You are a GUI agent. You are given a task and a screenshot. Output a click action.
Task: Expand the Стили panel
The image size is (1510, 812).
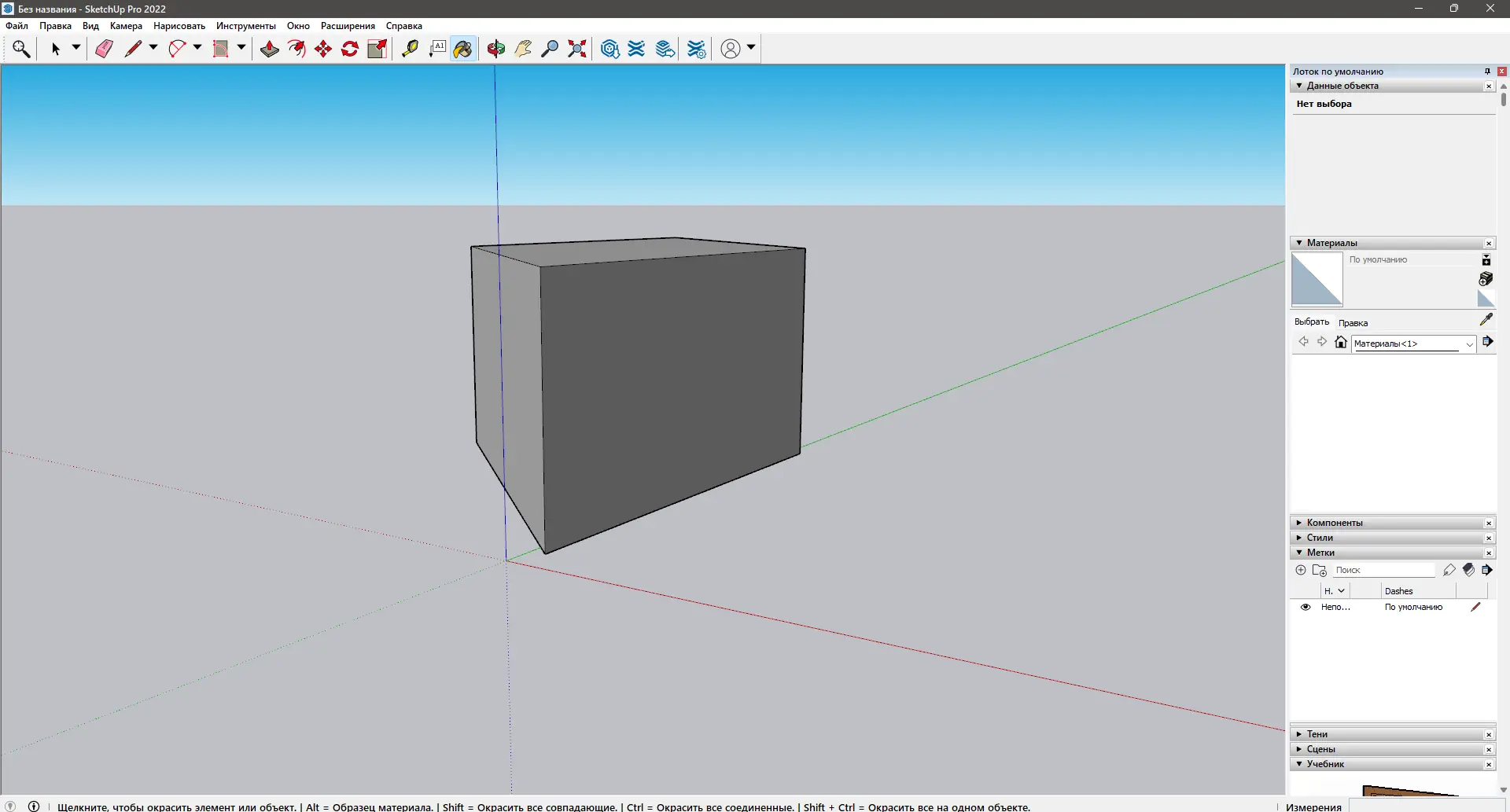tap(1299, 538)
